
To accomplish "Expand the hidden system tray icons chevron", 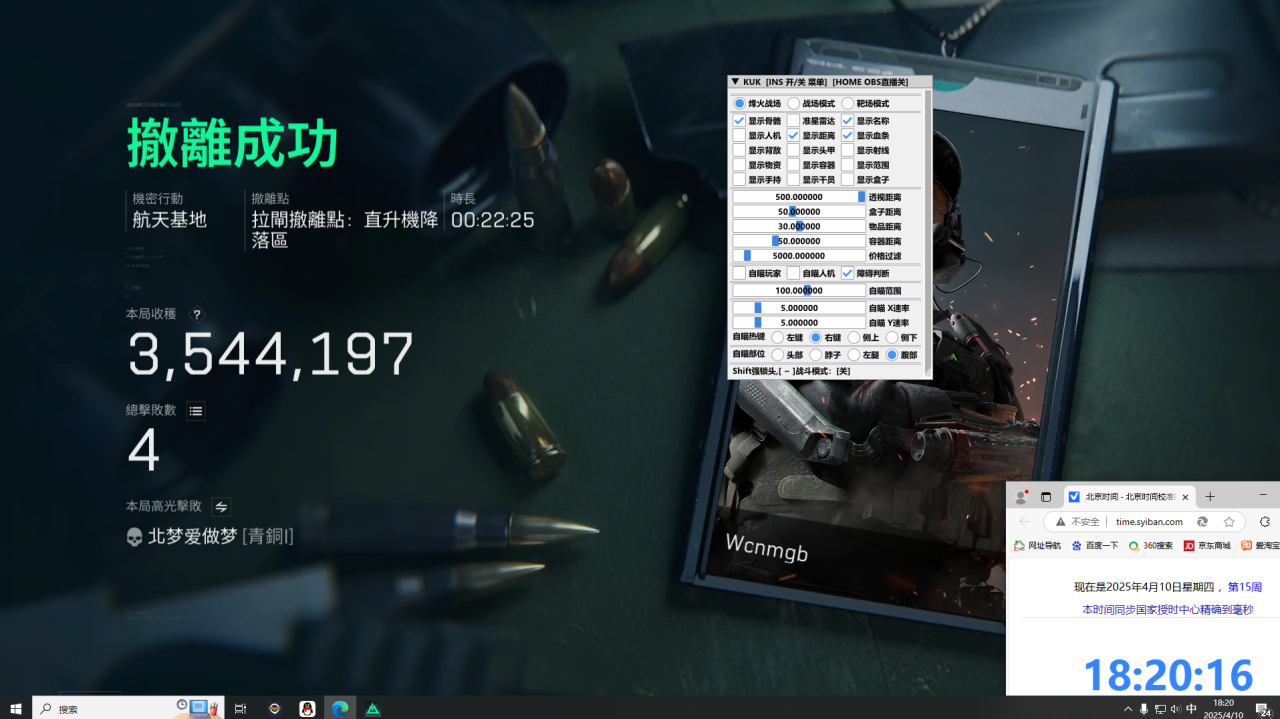I will tap(1128, 708).
